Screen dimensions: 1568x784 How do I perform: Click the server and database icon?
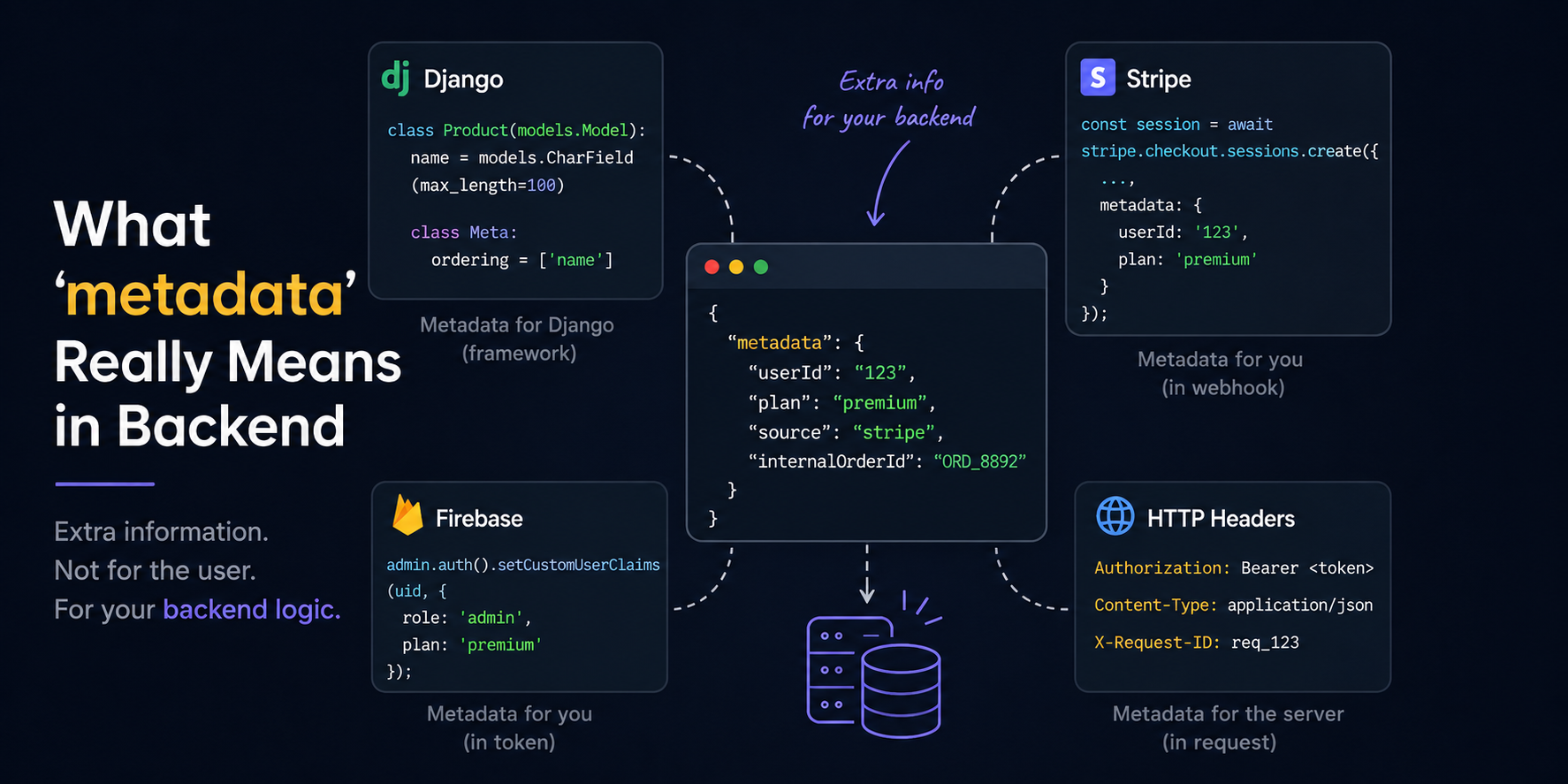click(x=874, y=663)
